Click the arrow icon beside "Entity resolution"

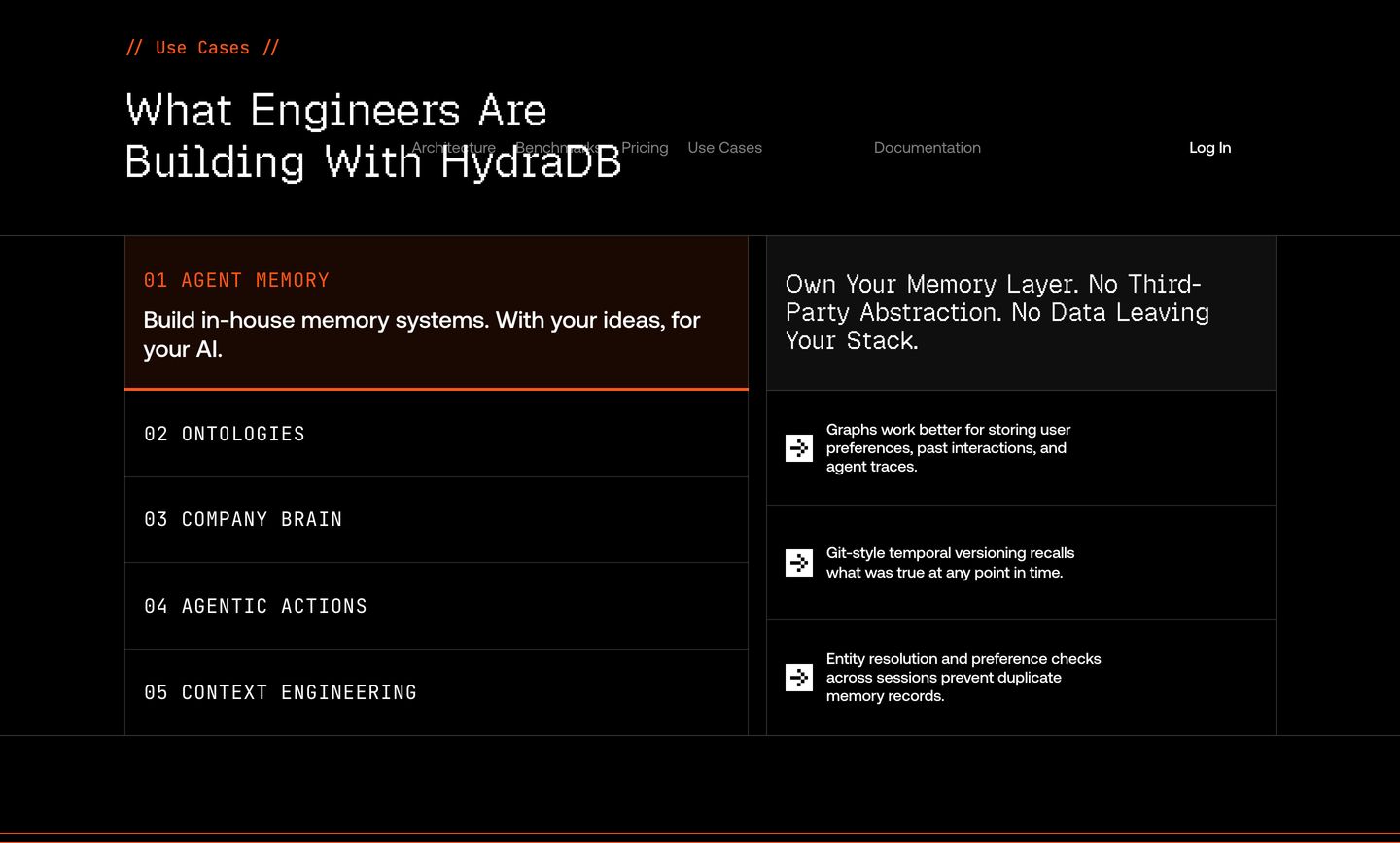point(799,678)
